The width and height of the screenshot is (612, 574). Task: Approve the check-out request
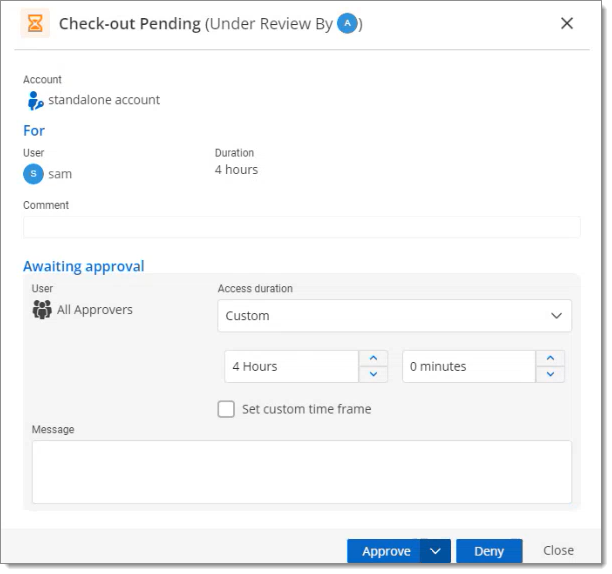click(384, 551)
